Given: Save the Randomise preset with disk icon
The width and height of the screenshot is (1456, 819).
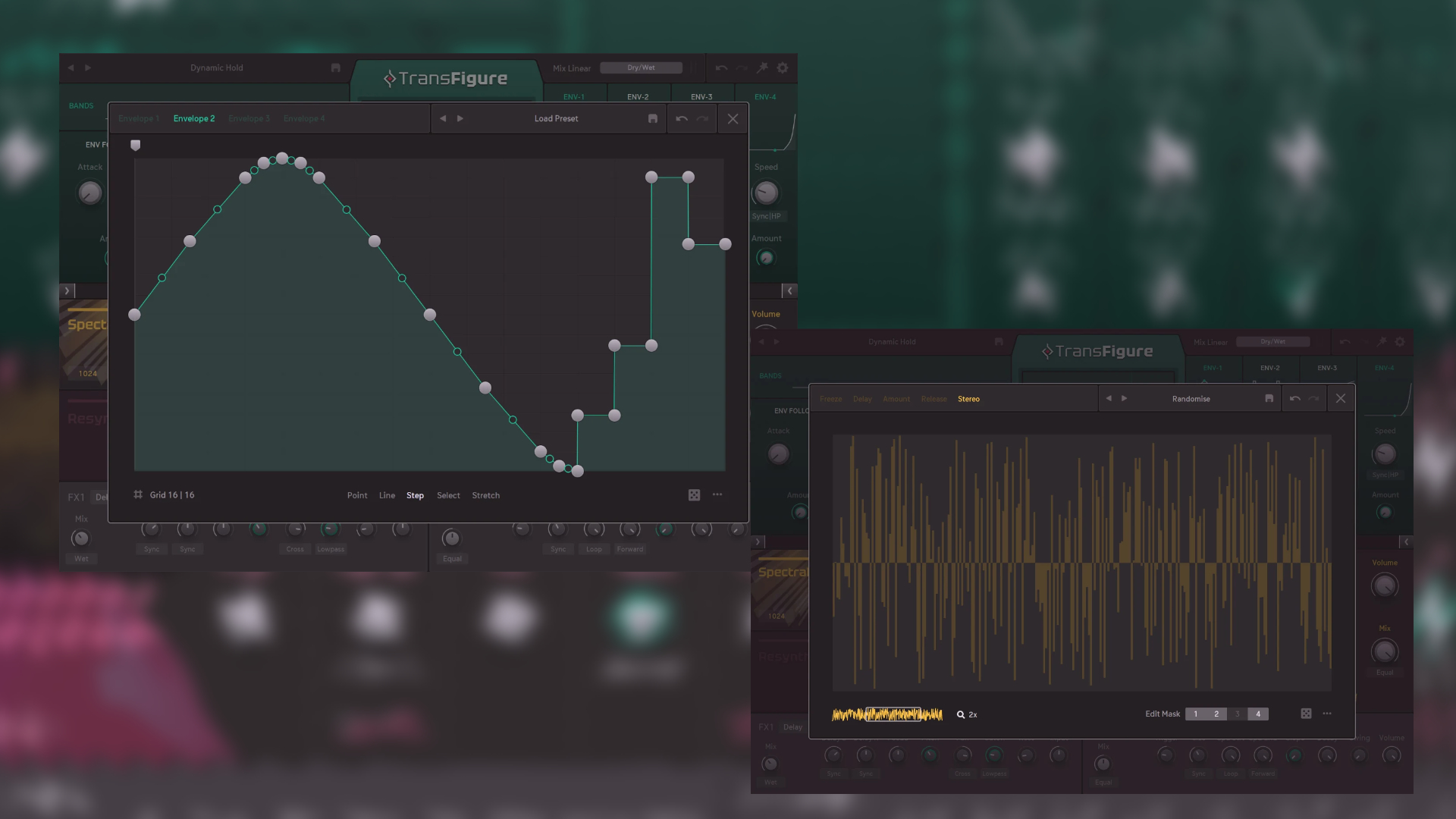Looking at the screenshot, I should pos(1269,399).
